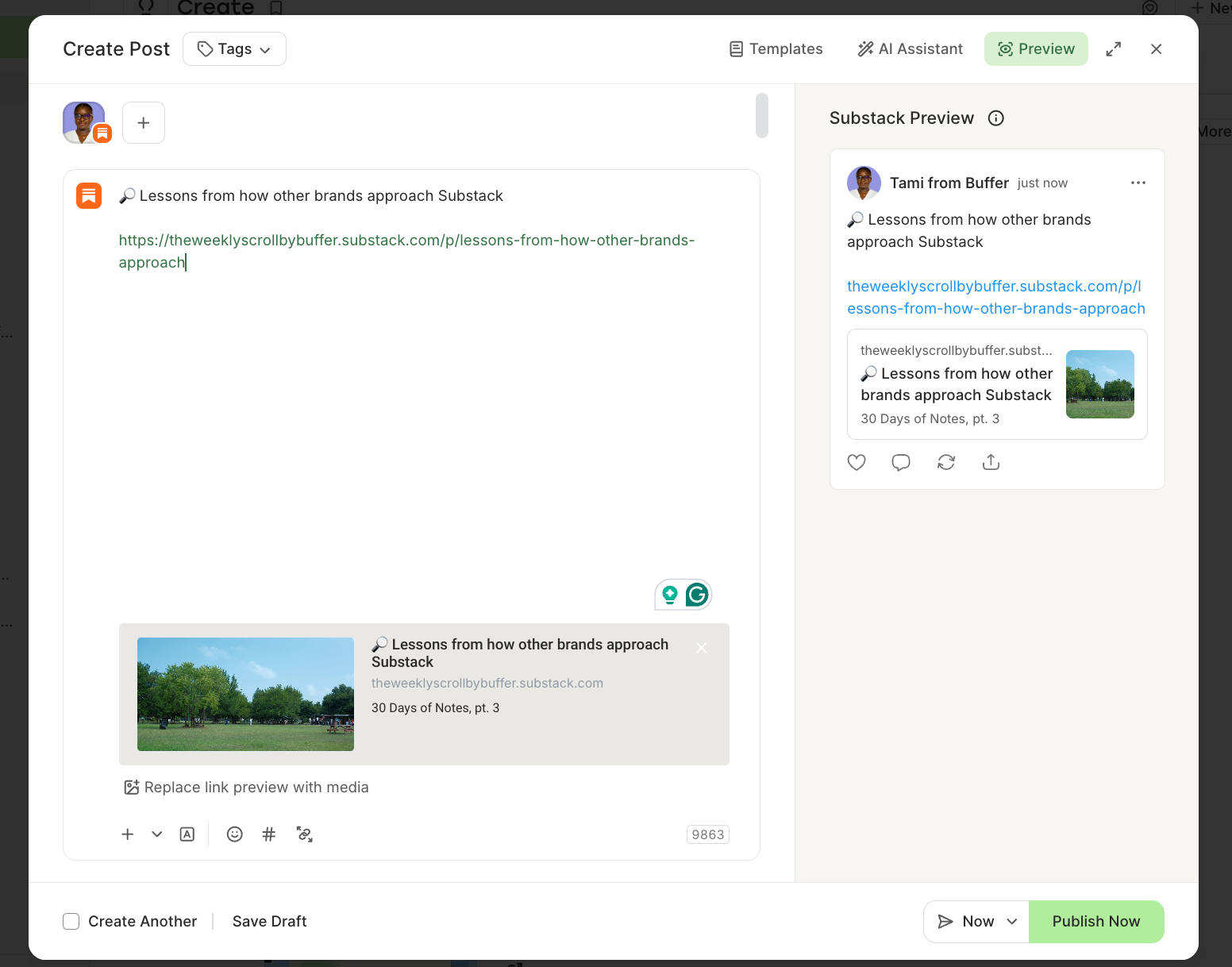The image size is (1232, 967).
Task: Open the emoji picker
Action: (x=235, y=834)
